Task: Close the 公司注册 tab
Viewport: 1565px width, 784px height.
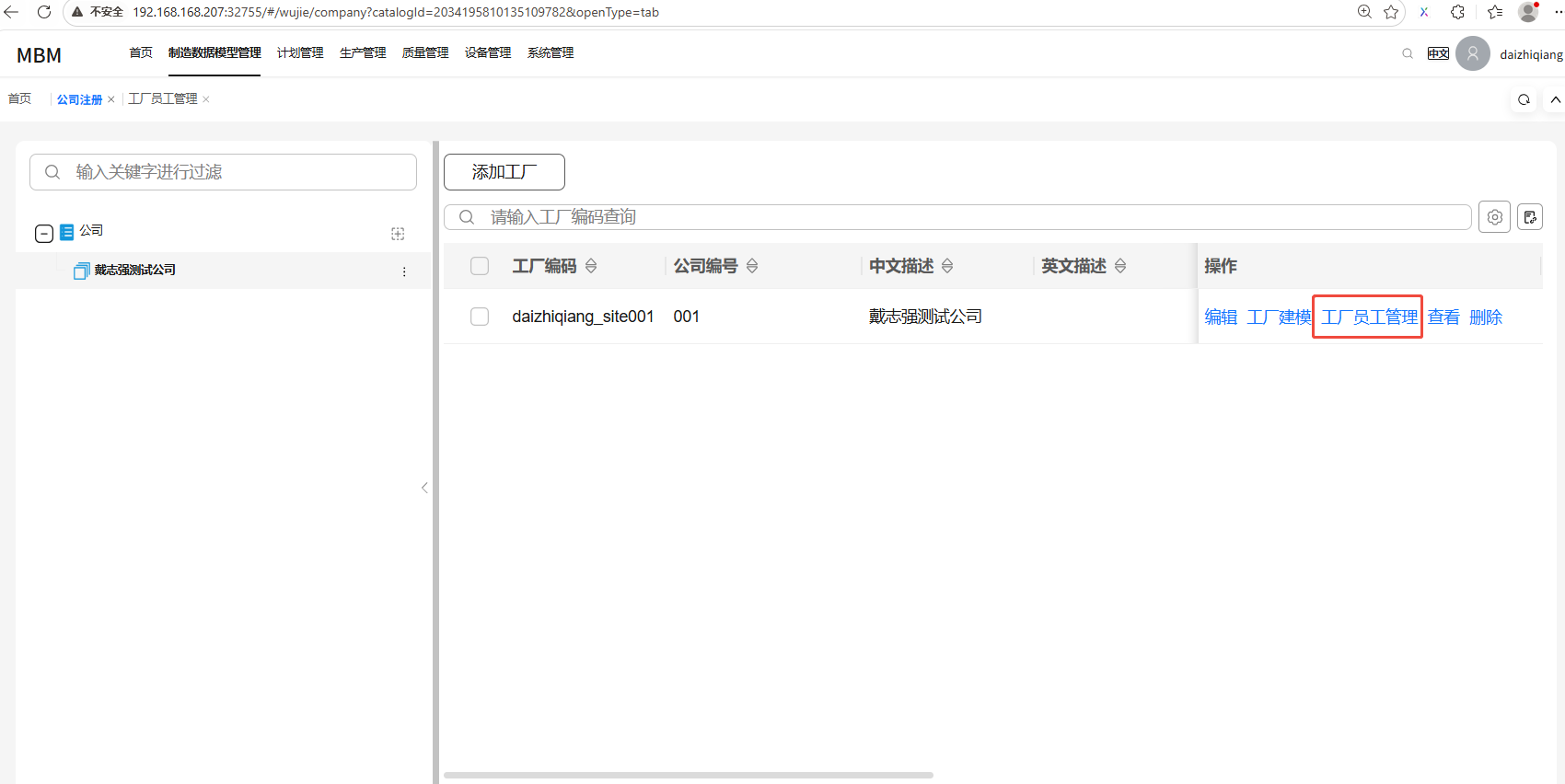Action: click(x=111, y=99)
